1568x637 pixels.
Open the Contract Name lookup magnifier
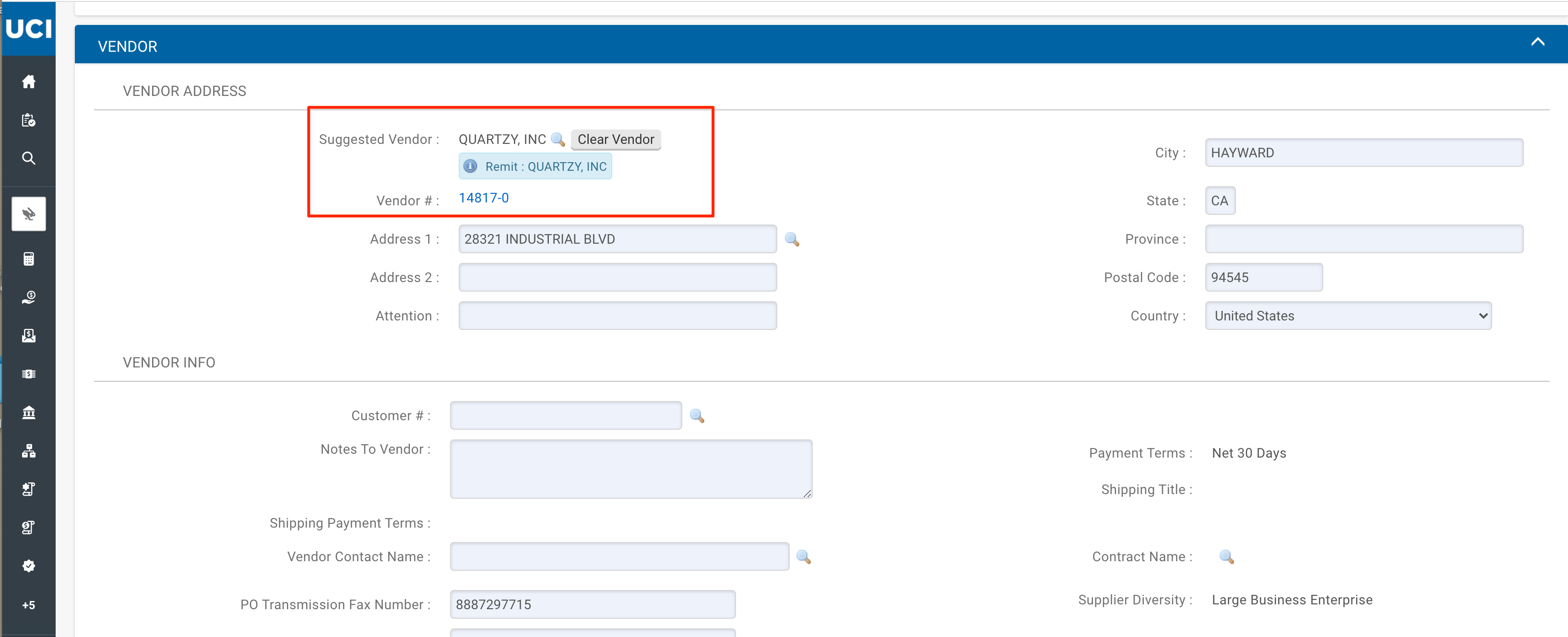pyautogui.click(x=1226, y=557)
